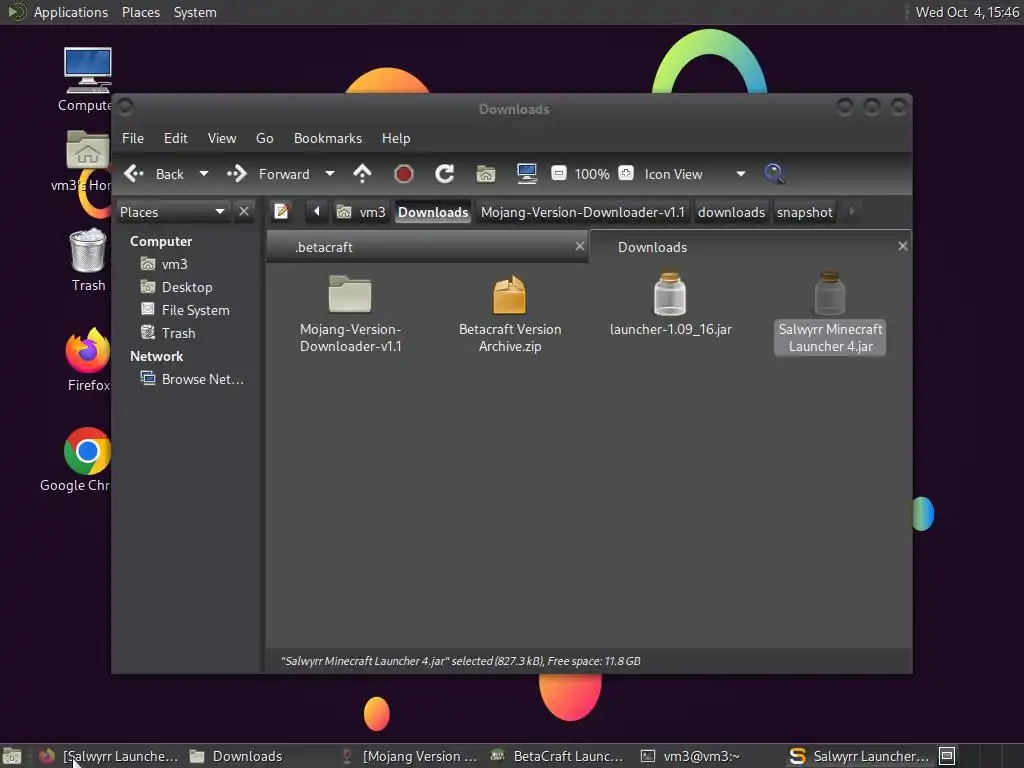Click the snapshot path bar button
This screenshot has width=1024, height=768.
(805, 212)
